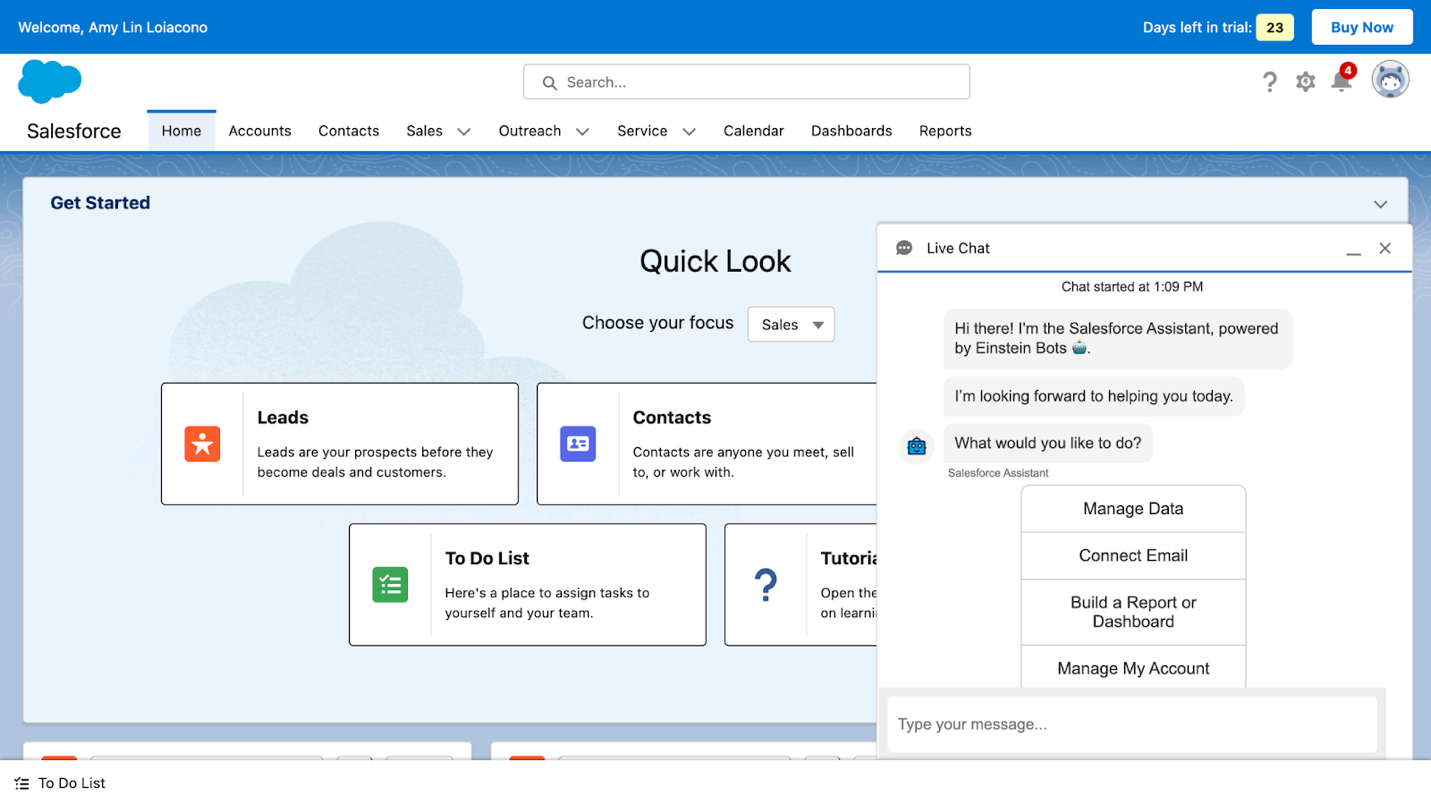The image size is (1431, 805).
Task: Click the user profile avatar
Action: 1389,80
